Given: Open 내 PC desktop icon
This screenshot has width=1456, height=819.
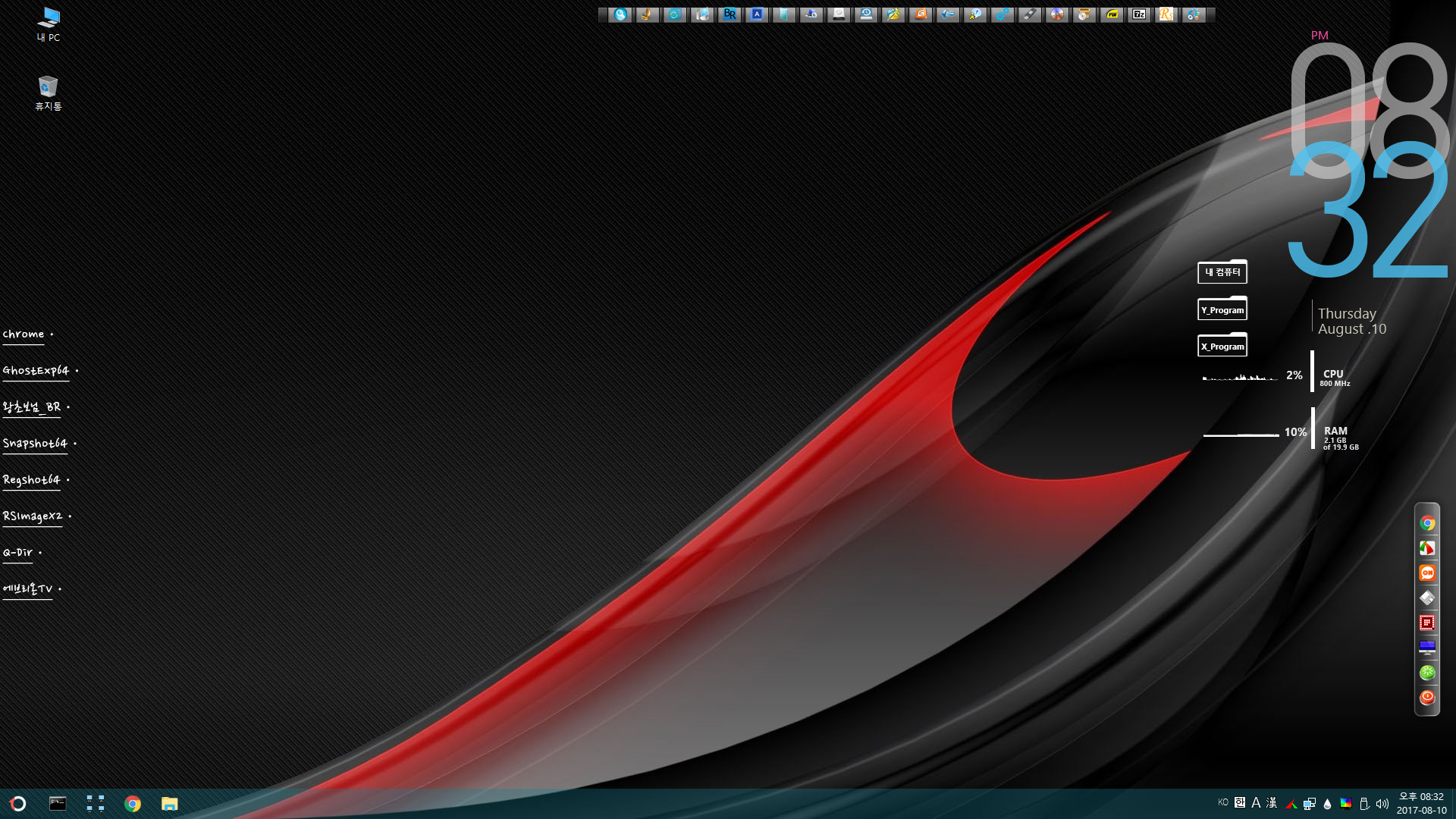Looking at the screenshot, I should tap(49, 24).
